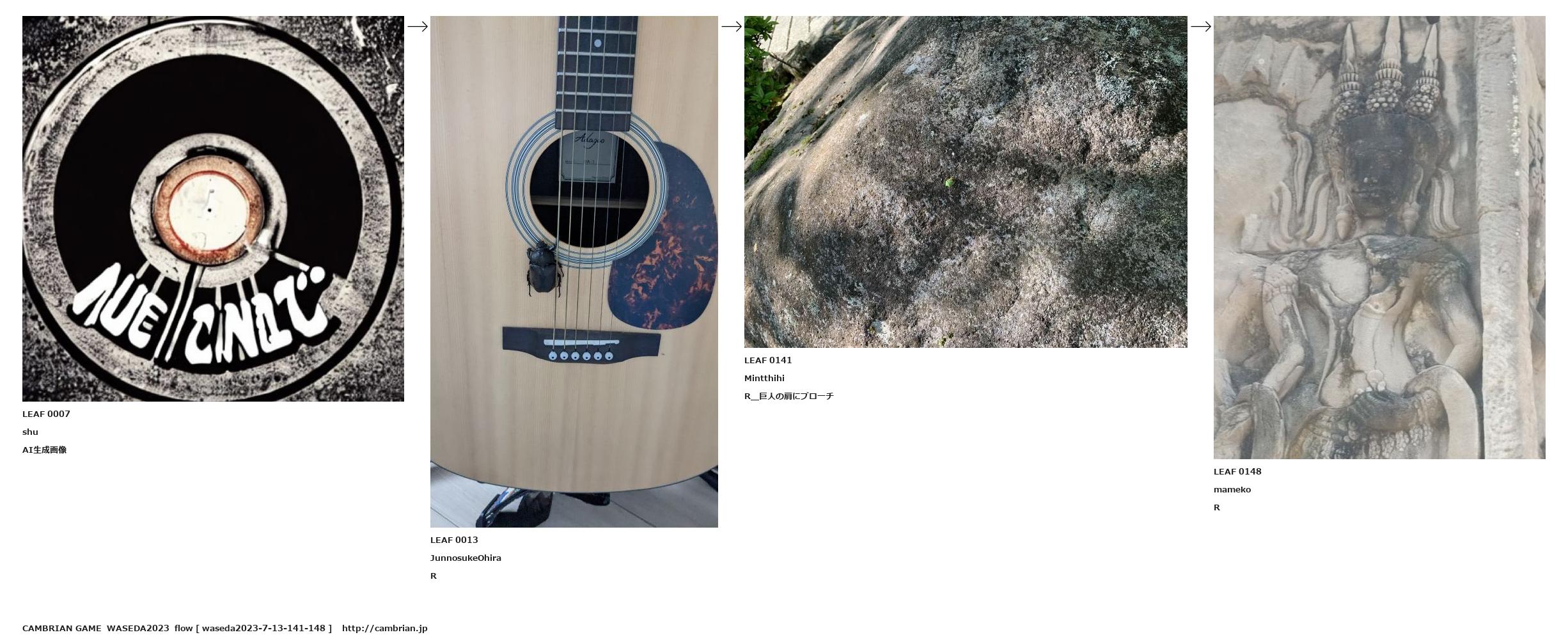Select the LEAF 0141 label
This screenshot has width=1568, height=644.
(768, 360)
